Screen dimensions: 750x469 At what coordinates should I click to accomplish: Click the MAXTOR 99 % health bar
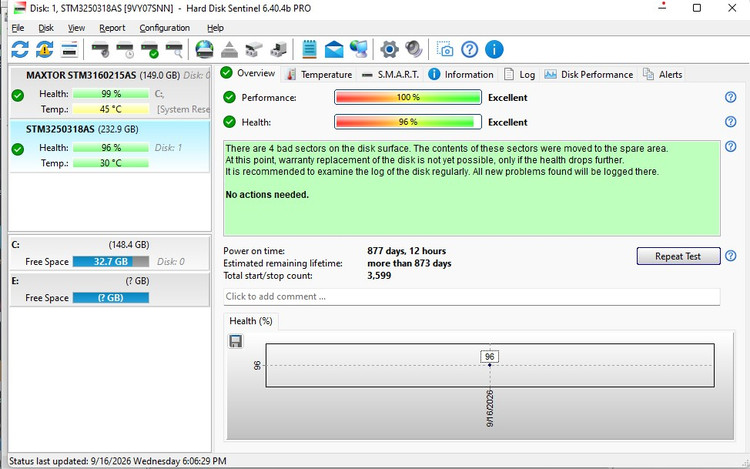111,94
